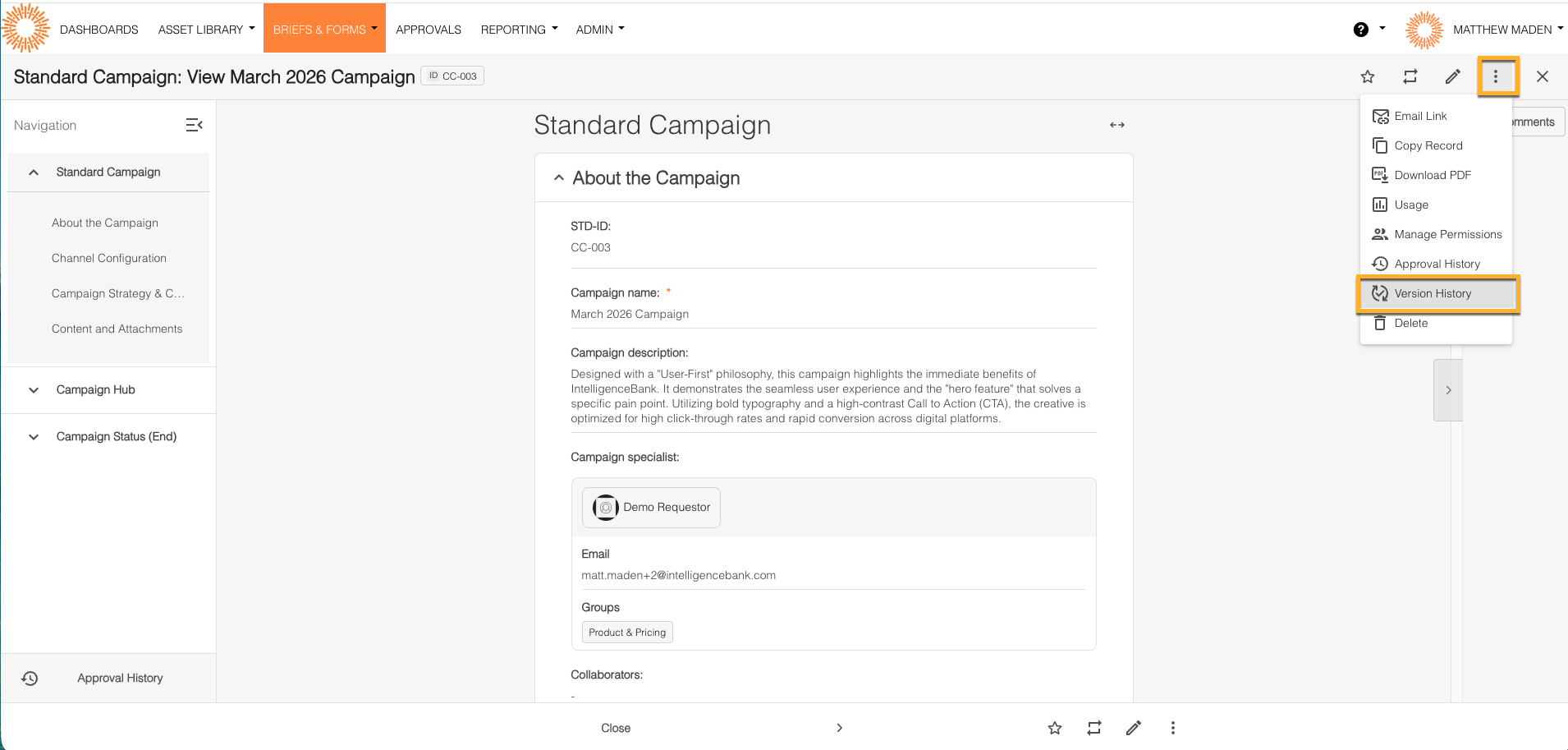Choose Download PDF from the menu
1568x750 pixels.
pos(1433,175)
